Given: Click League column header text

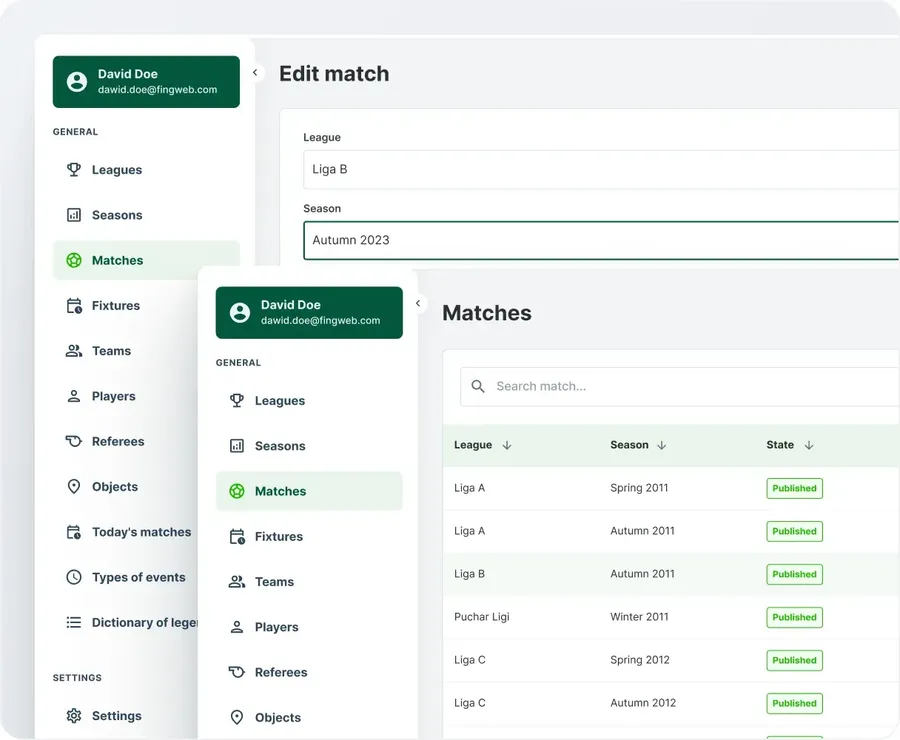Looking at the screenshot, I should pos(473,445).
